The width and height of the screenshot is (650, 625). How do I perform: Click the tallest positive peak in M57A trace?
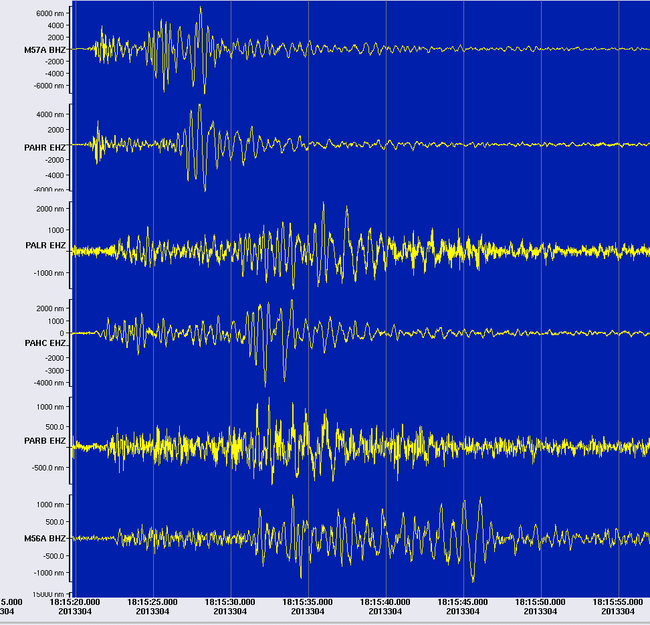click(200, 9)
